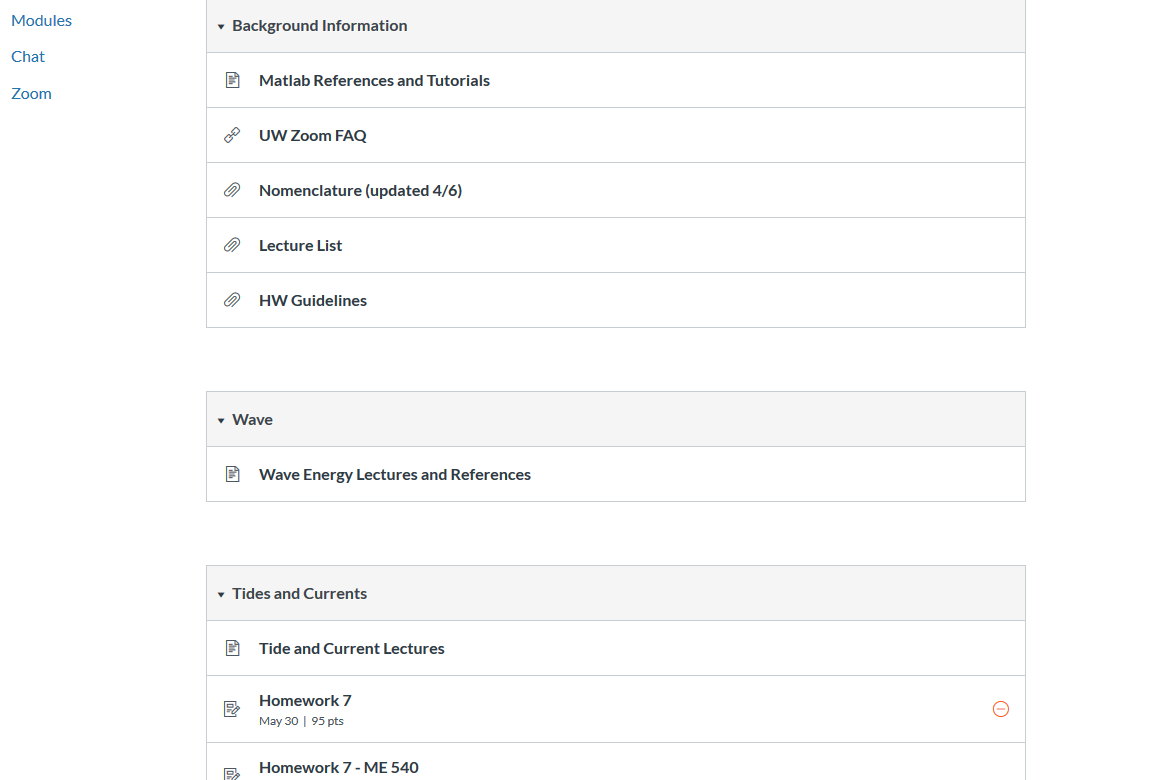
Task: Click the red unpublished status icon on Homework 7
Action: pos(1001,709)
